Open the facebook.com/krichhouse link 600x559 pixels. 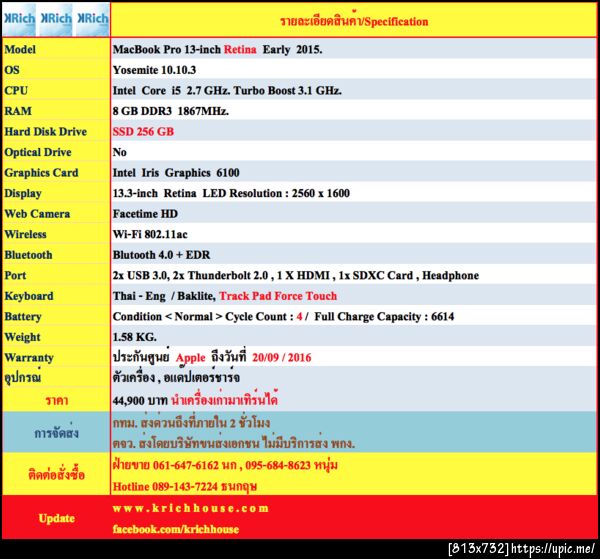pyautogui.click(x=176, y=529)
